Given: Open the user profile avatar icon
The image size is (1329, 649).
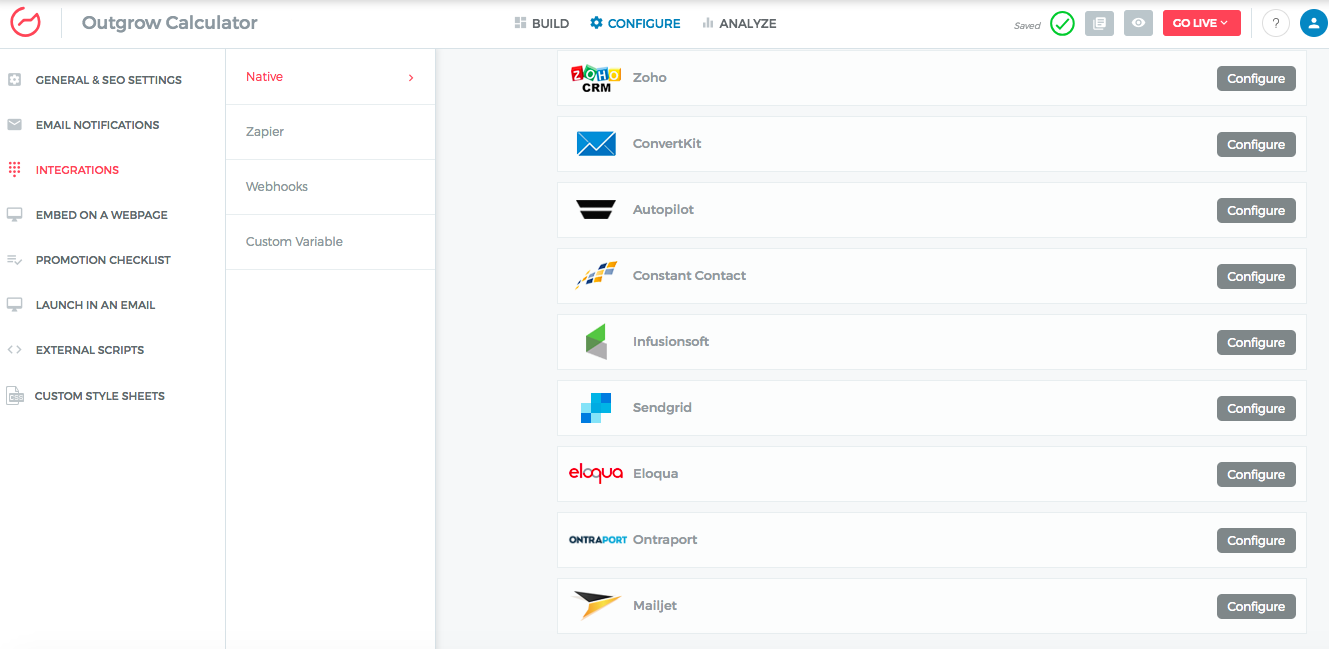Looking at the screenshot, I should [1313, 23].
